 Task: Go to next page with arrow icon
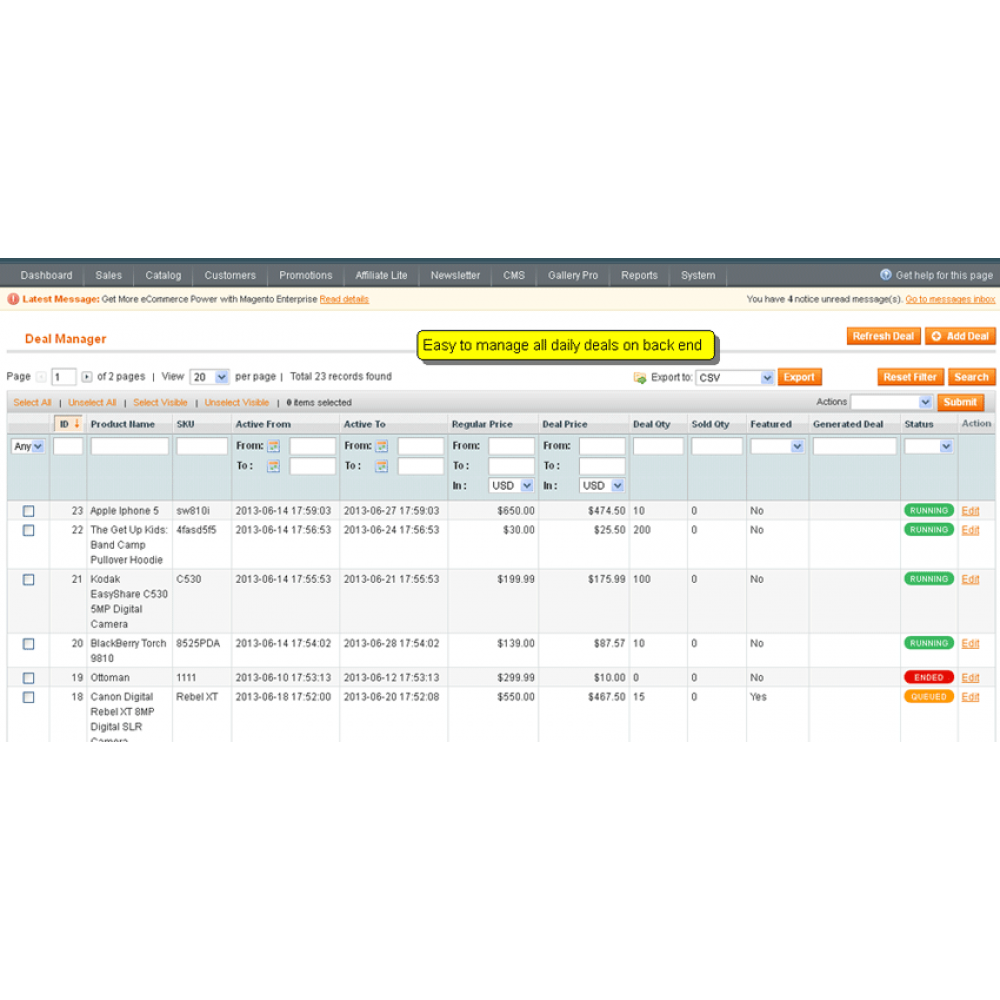coord(88,377)
